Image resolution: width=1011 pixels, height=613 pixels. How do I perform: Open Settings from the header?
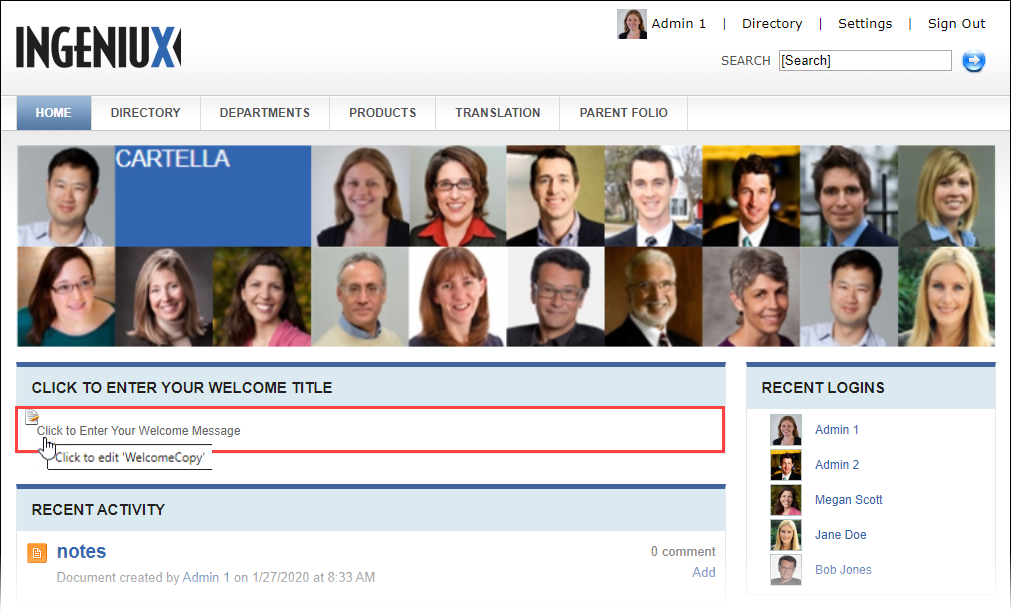pyautogui.click(x=865, y=24)
